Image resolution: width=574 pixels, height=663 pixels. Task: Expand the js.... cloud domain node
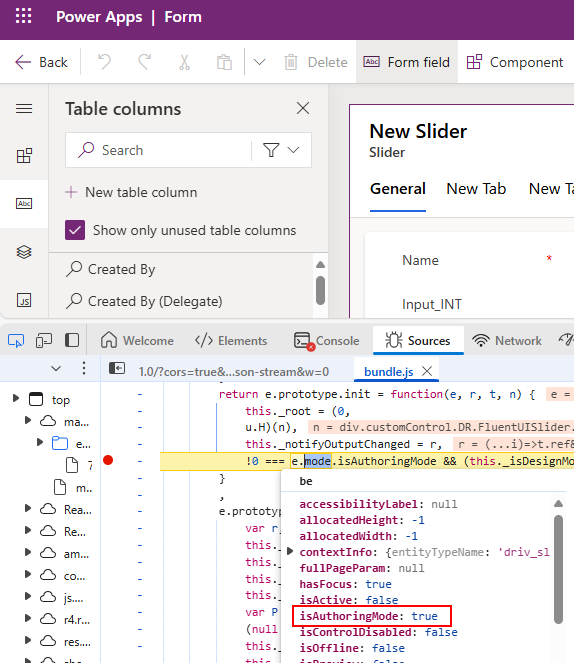[x=28, y=596]
